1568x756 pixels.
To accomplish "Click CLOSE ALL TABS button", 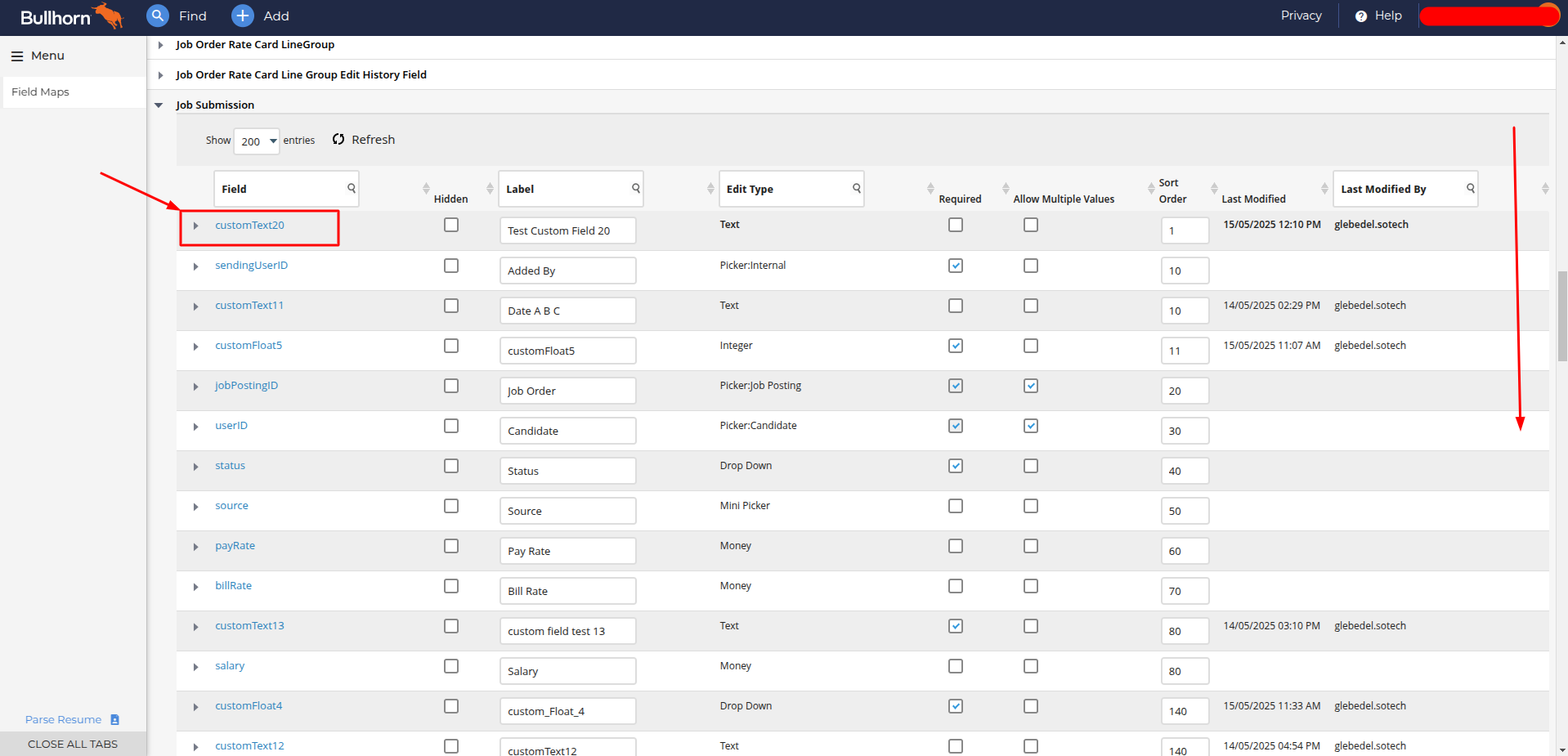I will pos(73,744).
